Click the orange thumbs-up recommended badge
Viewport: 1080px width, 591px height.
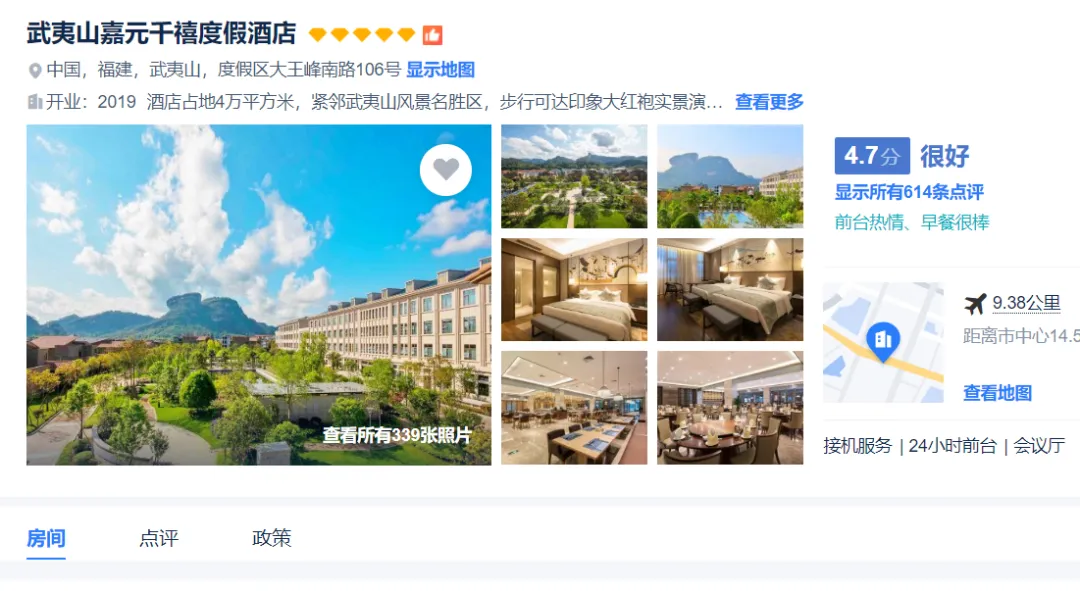(x=433, y=34)
